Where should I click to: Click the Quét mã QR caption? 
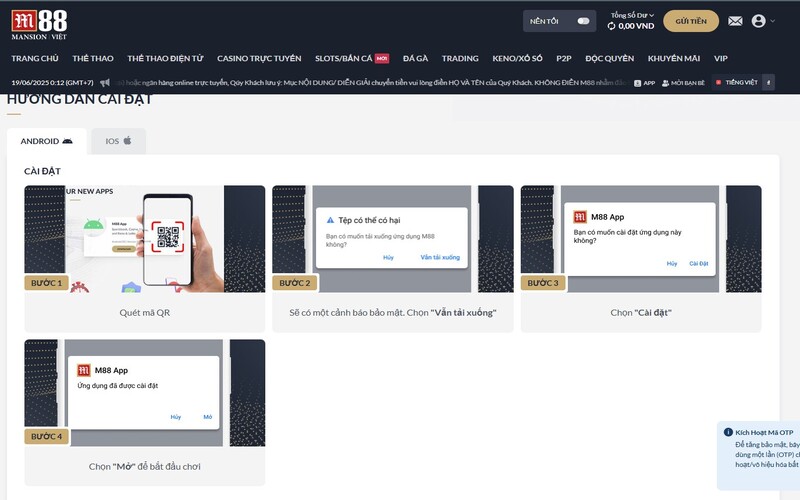[145, 312]
